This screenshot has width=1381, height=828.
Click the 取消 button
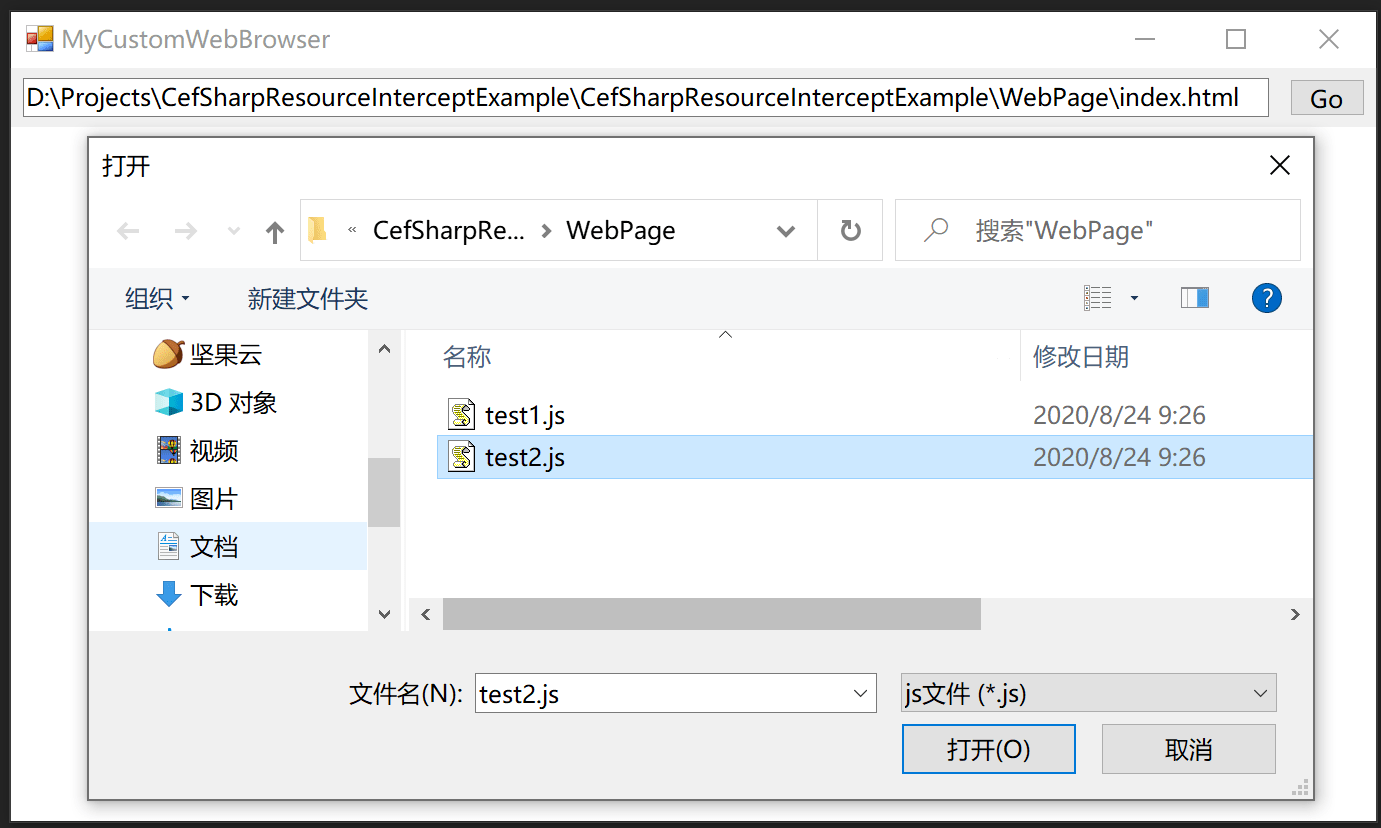pyautogui.click(x=1189, y=749)
